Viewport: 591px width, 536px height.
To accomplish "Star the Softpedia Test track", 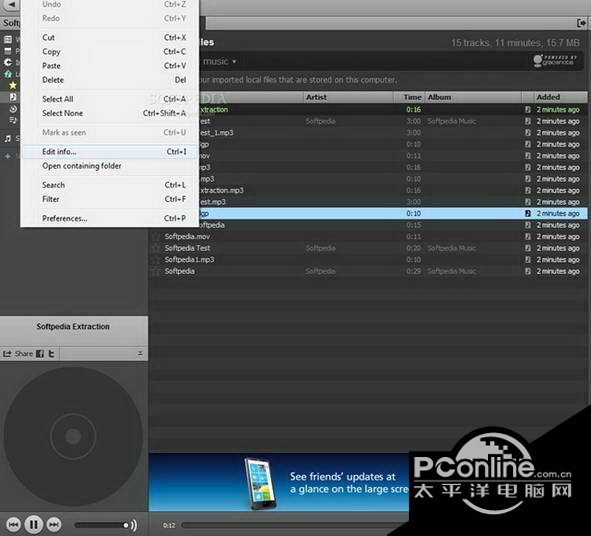I will tap(155, 248).
